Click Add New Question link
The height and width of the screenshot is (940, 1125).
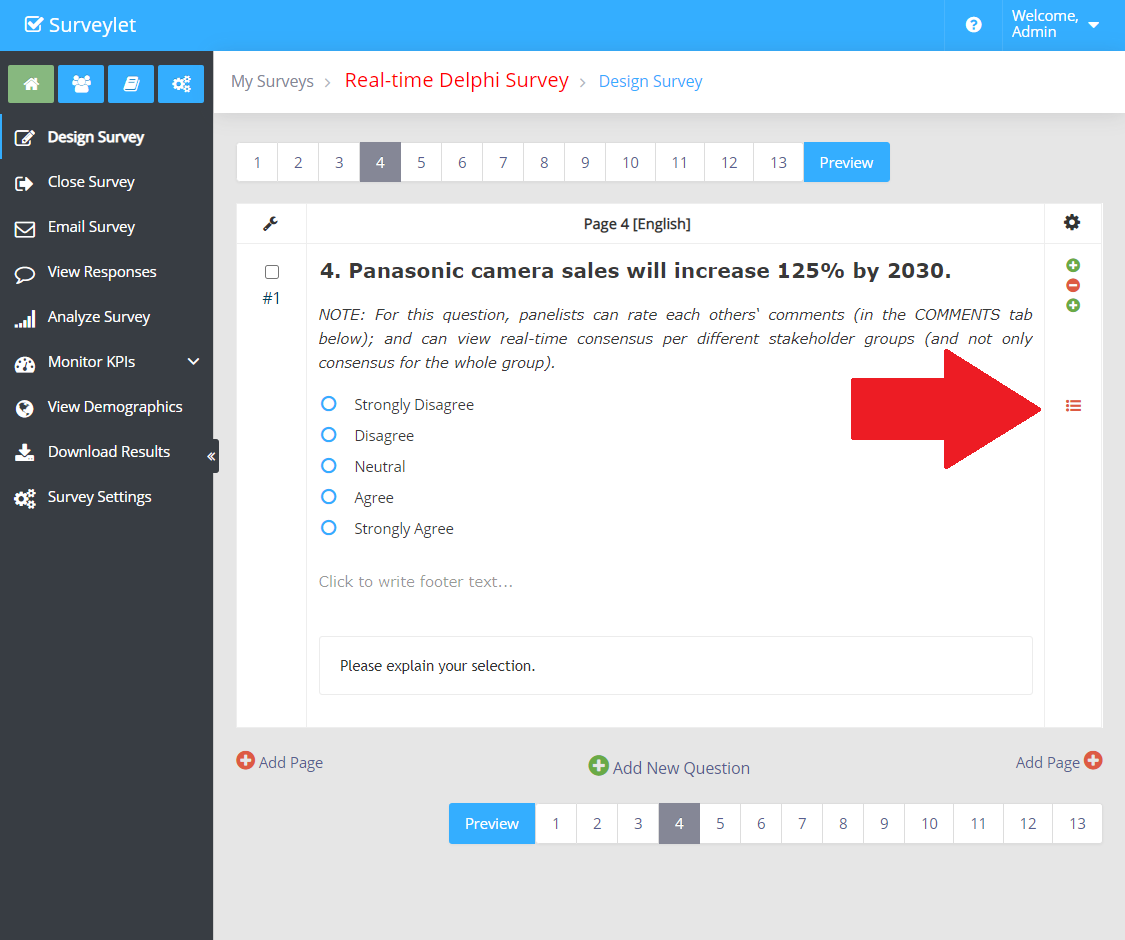click(x=669, y=767)
